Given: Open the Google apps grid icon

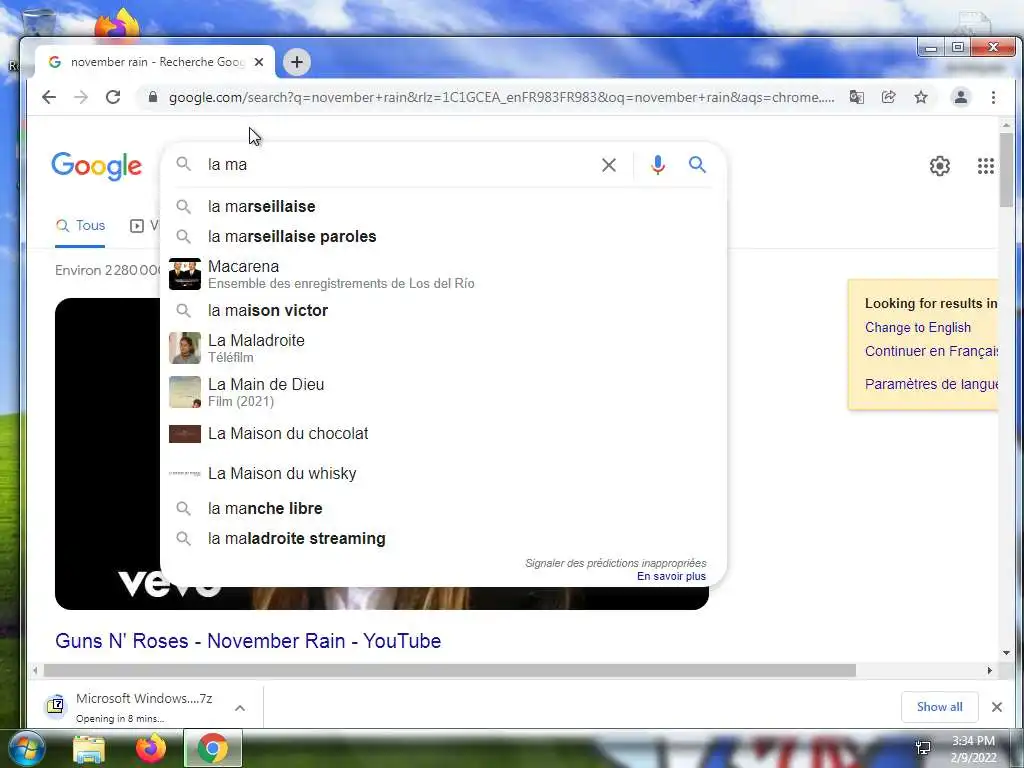Looking at the screenshot, I should click(x=985, y=166).
